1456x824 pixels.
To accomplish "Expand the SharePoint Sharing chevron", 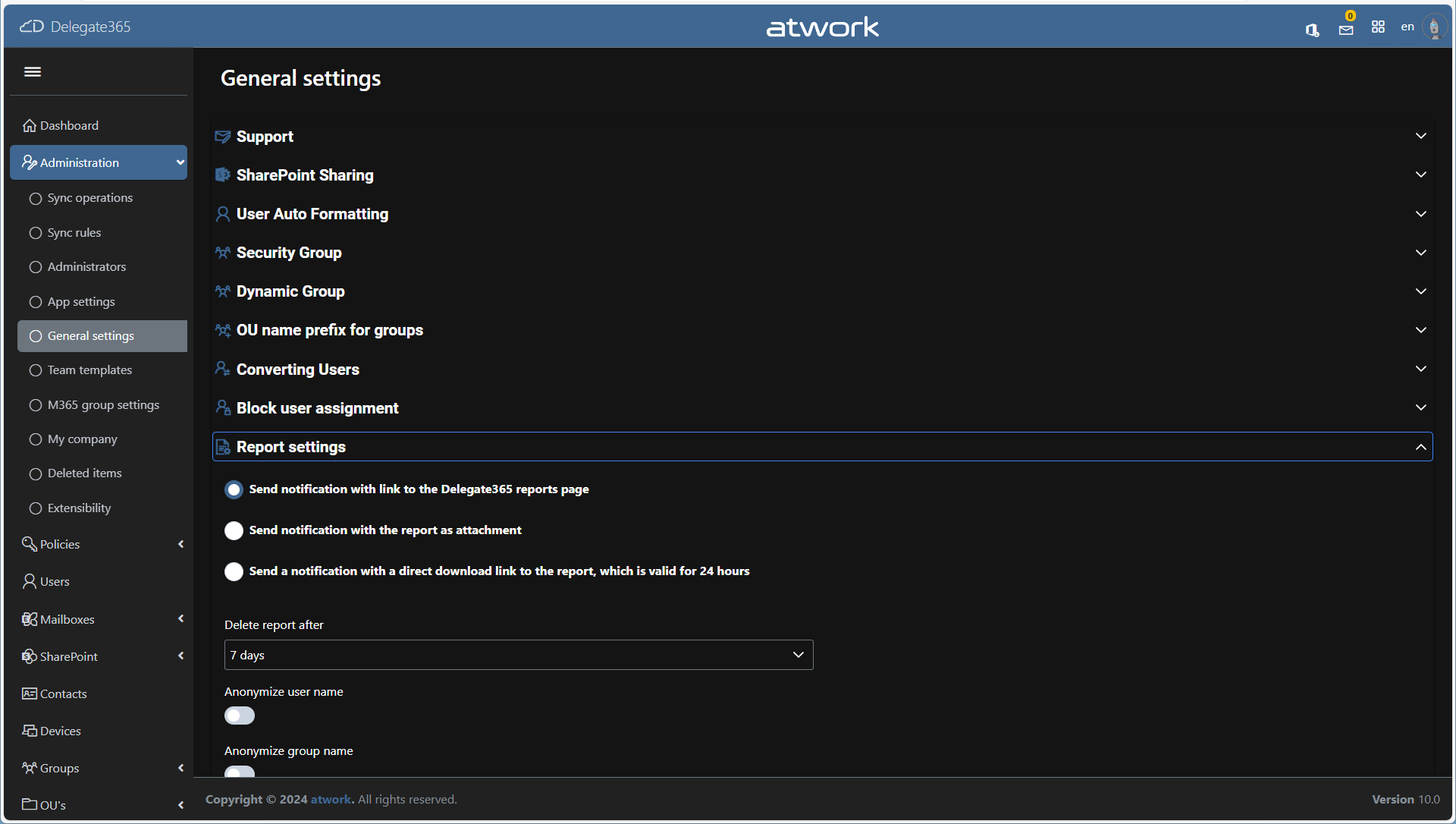I will pyautogui.click(x=1421, y=175).
